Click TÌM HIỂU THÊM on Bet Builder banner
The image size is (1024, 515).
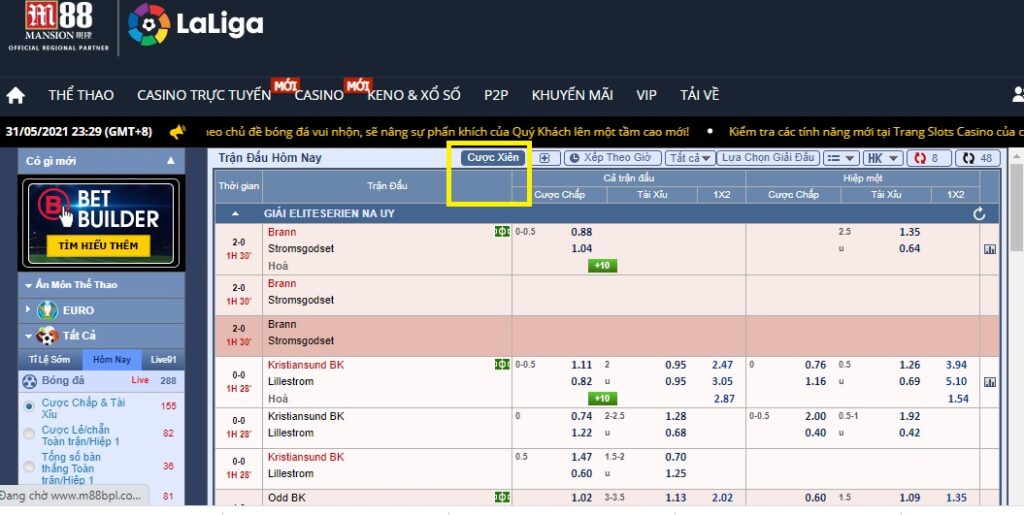(x=97, y=245)
